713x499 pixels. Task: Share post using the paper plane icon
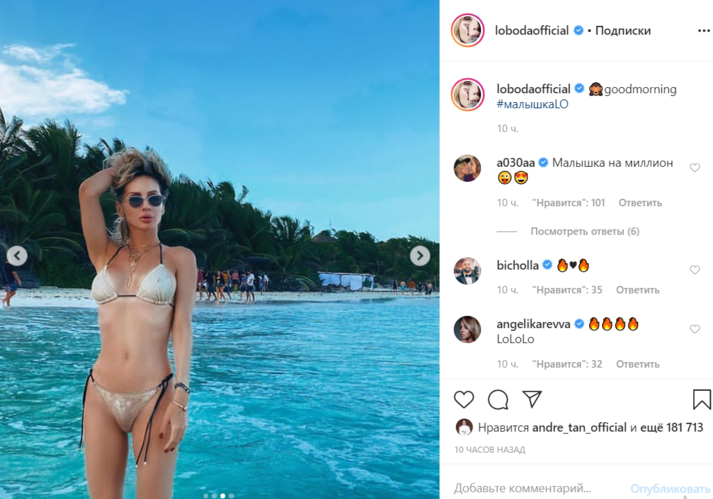click(x=532, y=399)
